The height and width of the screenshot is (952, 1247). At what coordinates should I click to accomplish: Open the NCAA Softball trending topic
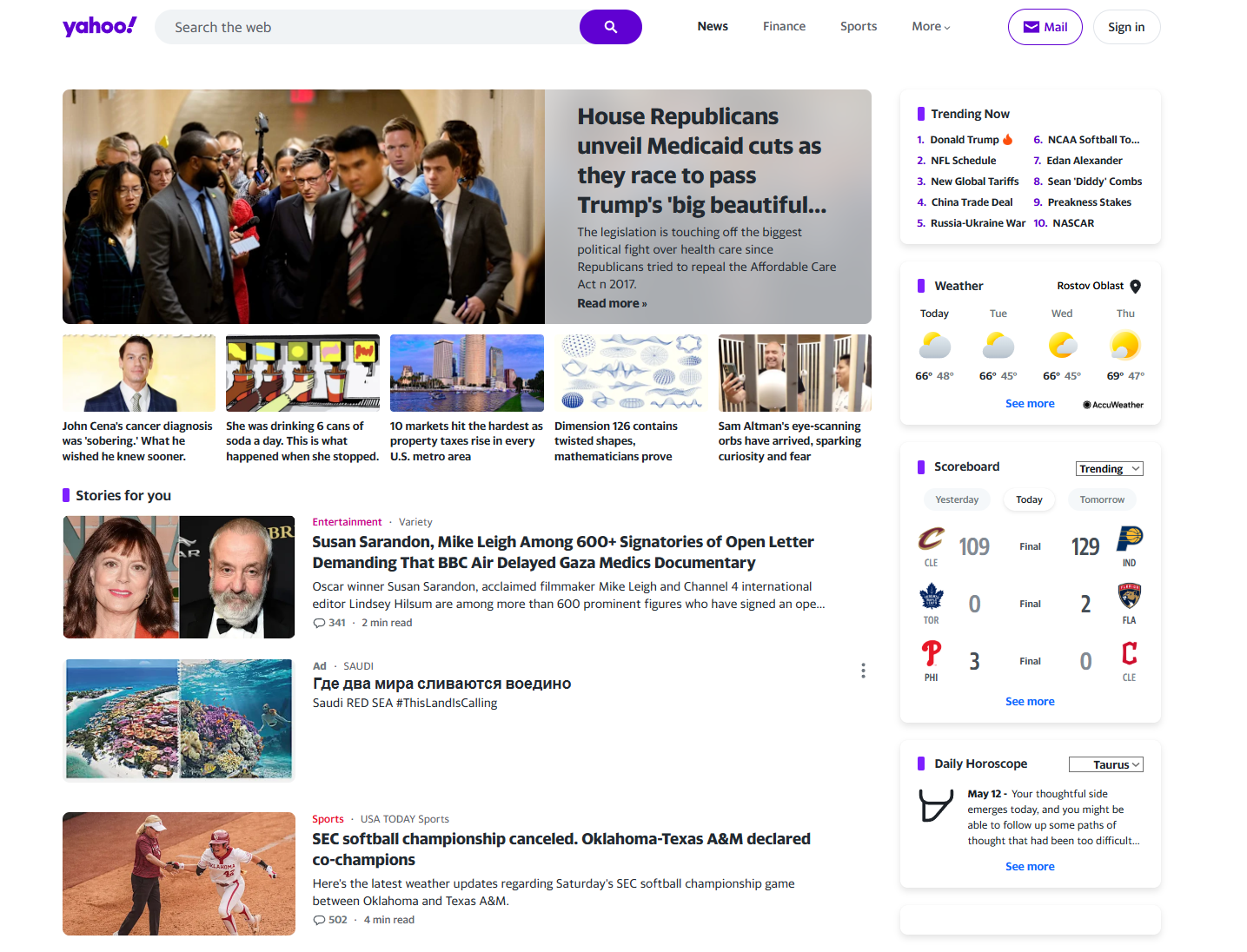click(x=1093, y=140)
